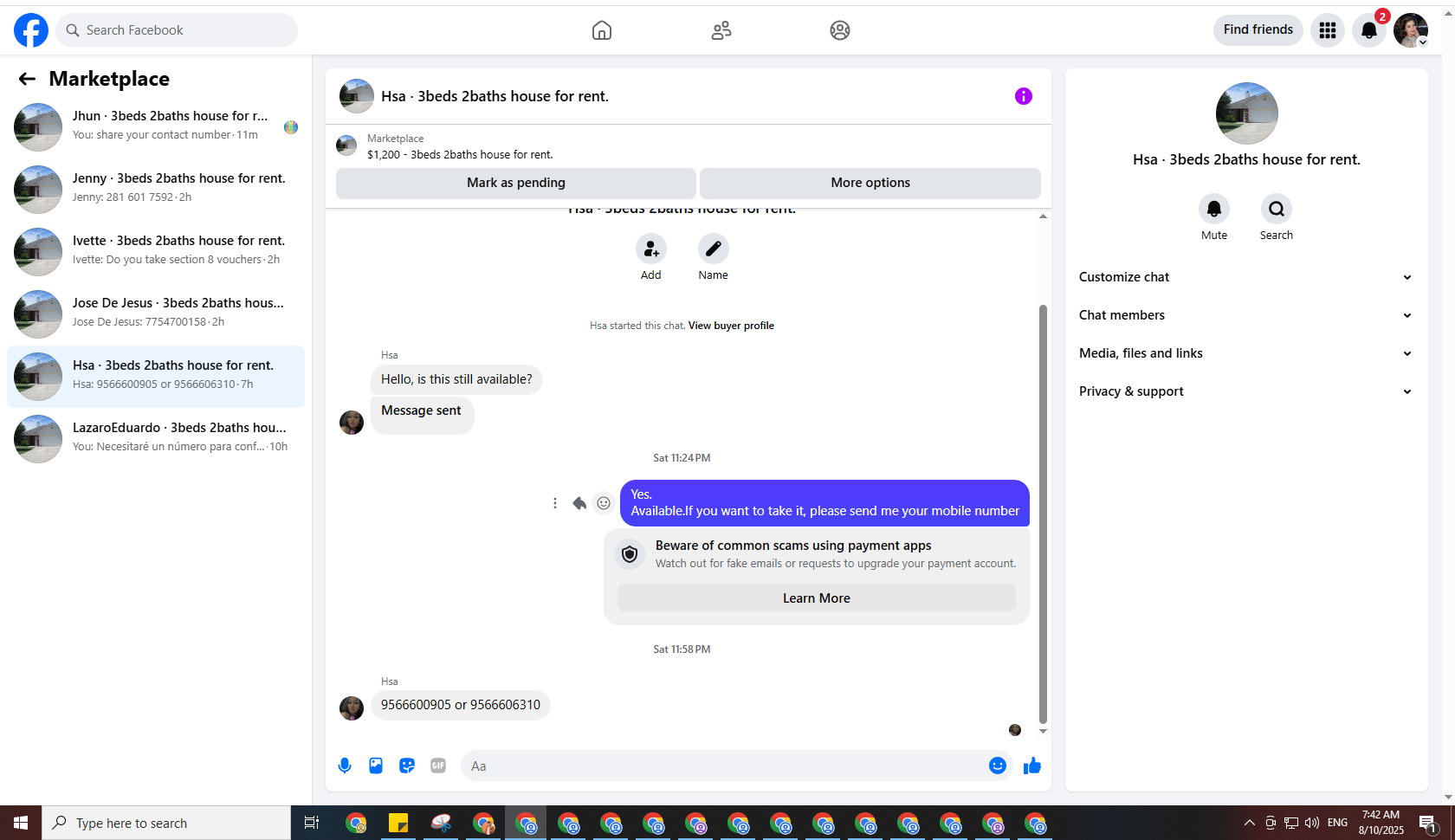
Task: React to the Yes Available message
Action: pyautogui.click(x=604, y=503)
